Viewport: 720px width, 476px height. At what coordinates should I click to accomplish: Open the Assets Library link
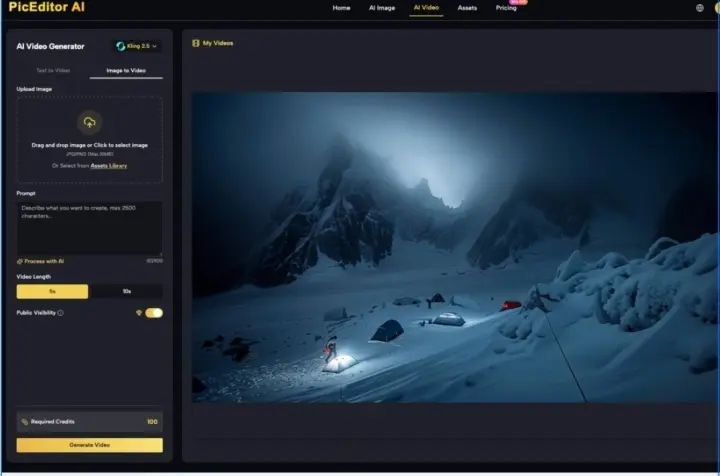pos(109,166)
